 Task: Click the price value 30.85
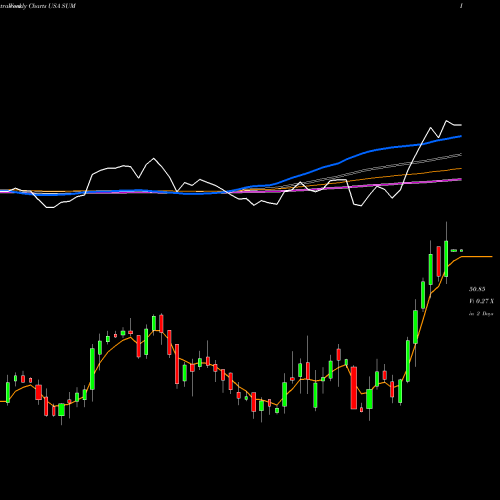[477, 289]
